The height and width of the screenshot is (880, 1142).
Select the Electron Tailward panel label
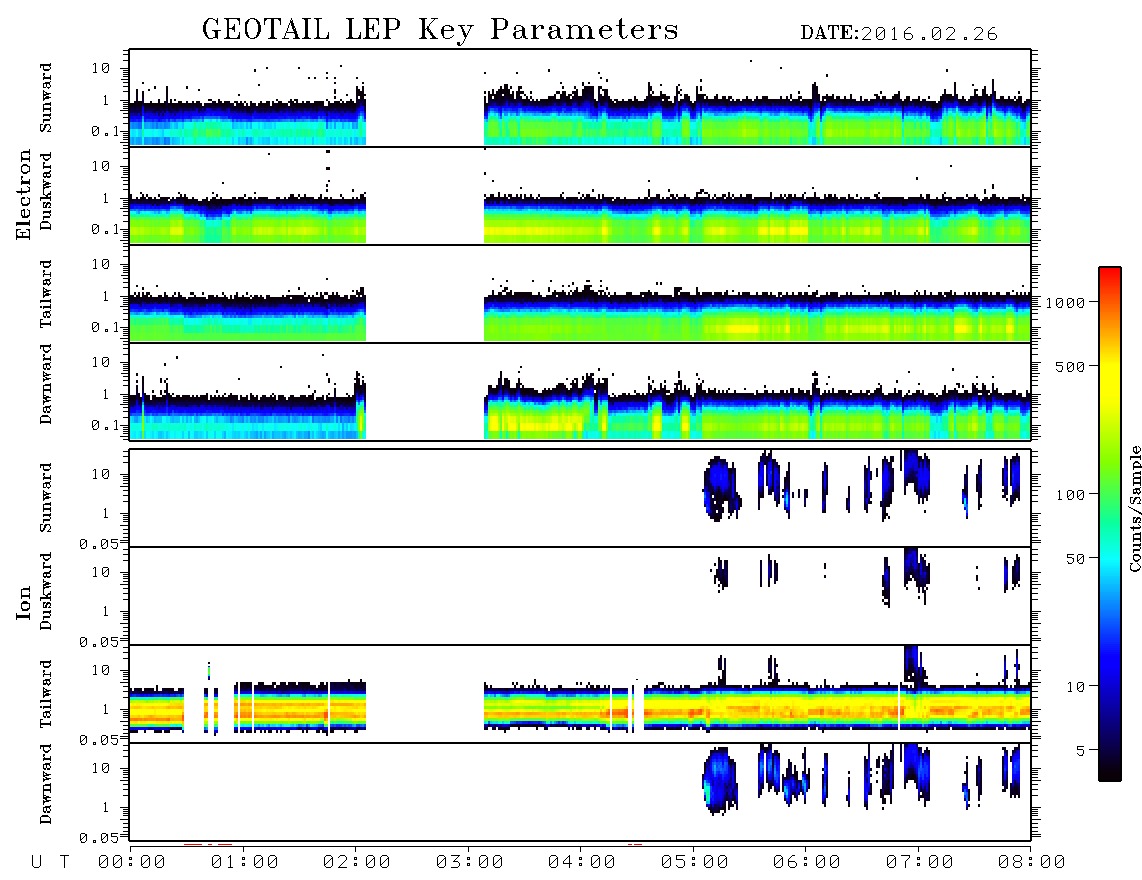(x=46, y=294)
